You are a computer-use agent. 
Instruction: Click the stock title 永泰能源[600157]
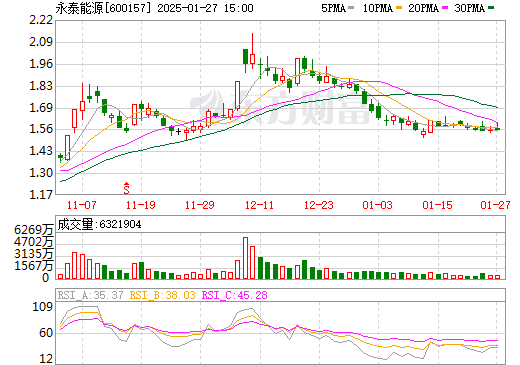103,8
